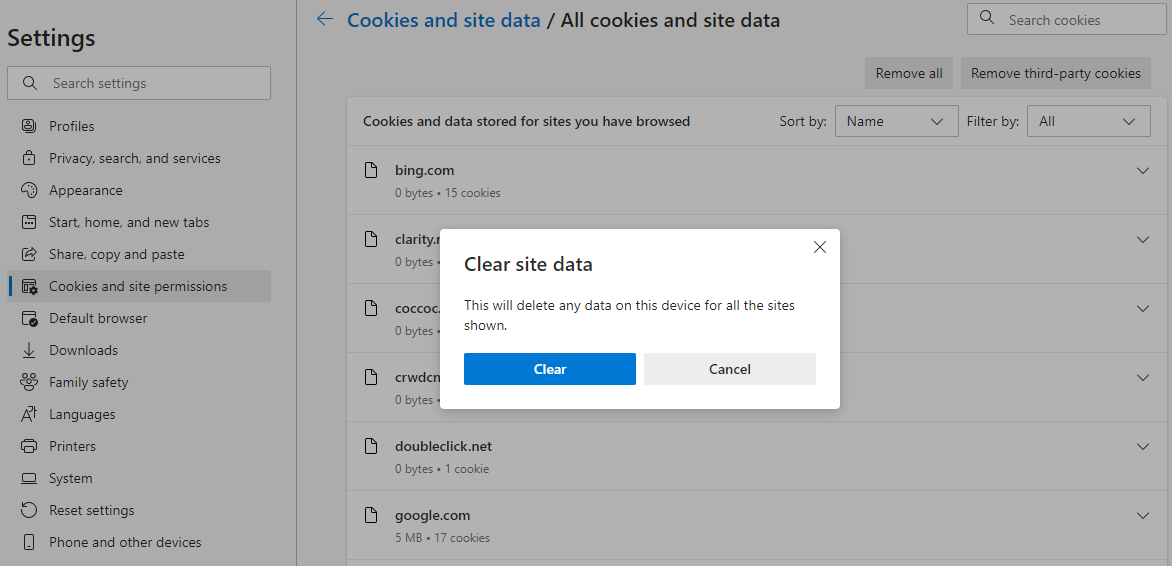Viewport: 1172px width, 566px height.
Task: Open the Sort by Name dropdown
Action: pyautogui.click(x=896, y=121)
